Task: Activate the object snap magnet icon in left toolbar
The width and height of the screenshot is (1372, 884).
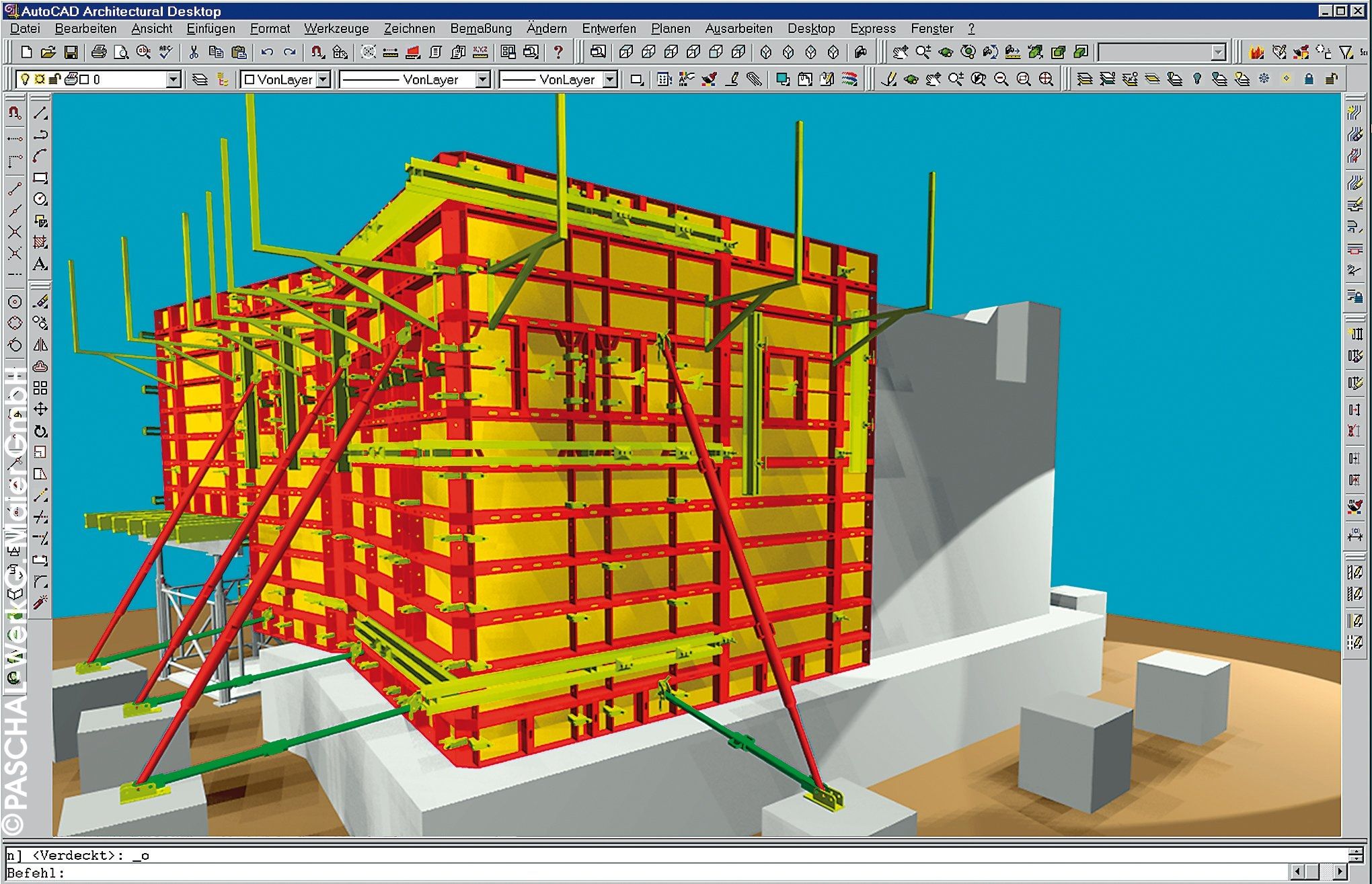Action: (x=15, y=114)
